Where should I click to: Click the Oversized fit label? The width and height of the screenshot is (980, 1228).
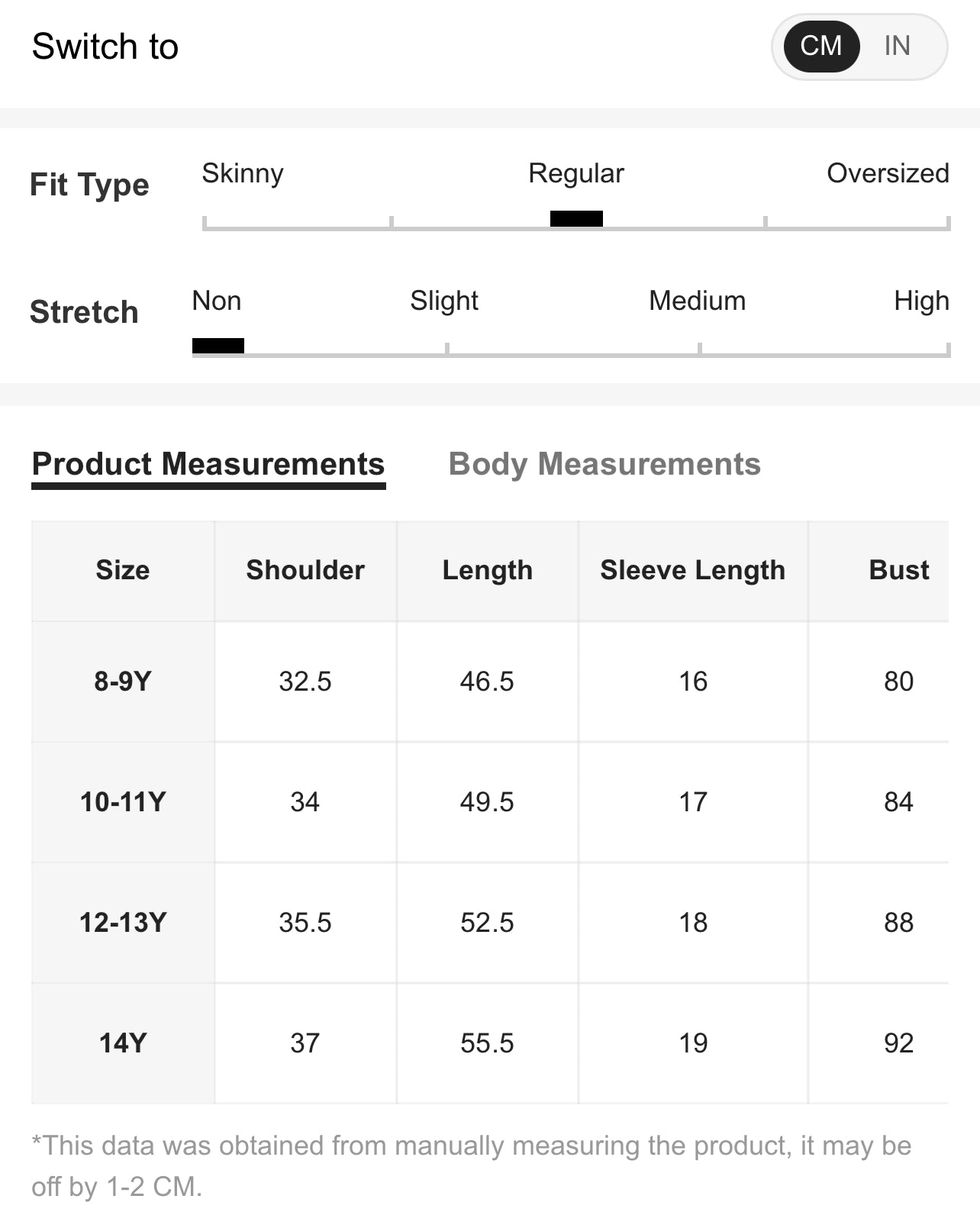[888, 173]
